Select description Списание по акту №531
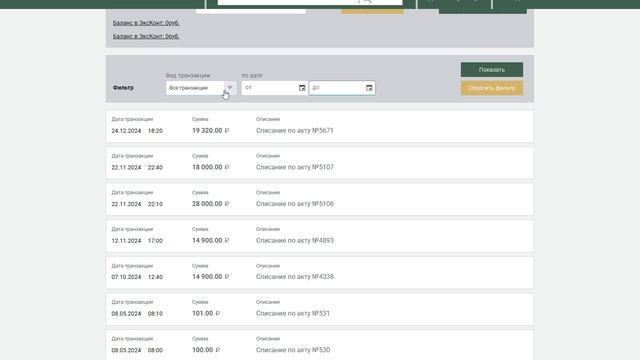The height and width of the screenshot is (360, 640). [293, 313]
